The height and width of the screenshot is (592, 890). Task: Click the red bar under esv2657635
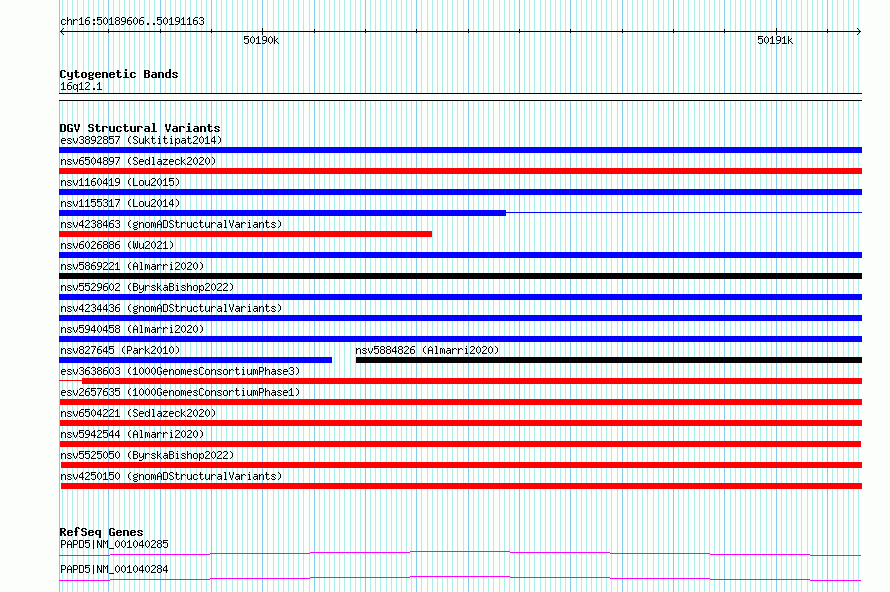pyautogui.click(x=460, y=402)
